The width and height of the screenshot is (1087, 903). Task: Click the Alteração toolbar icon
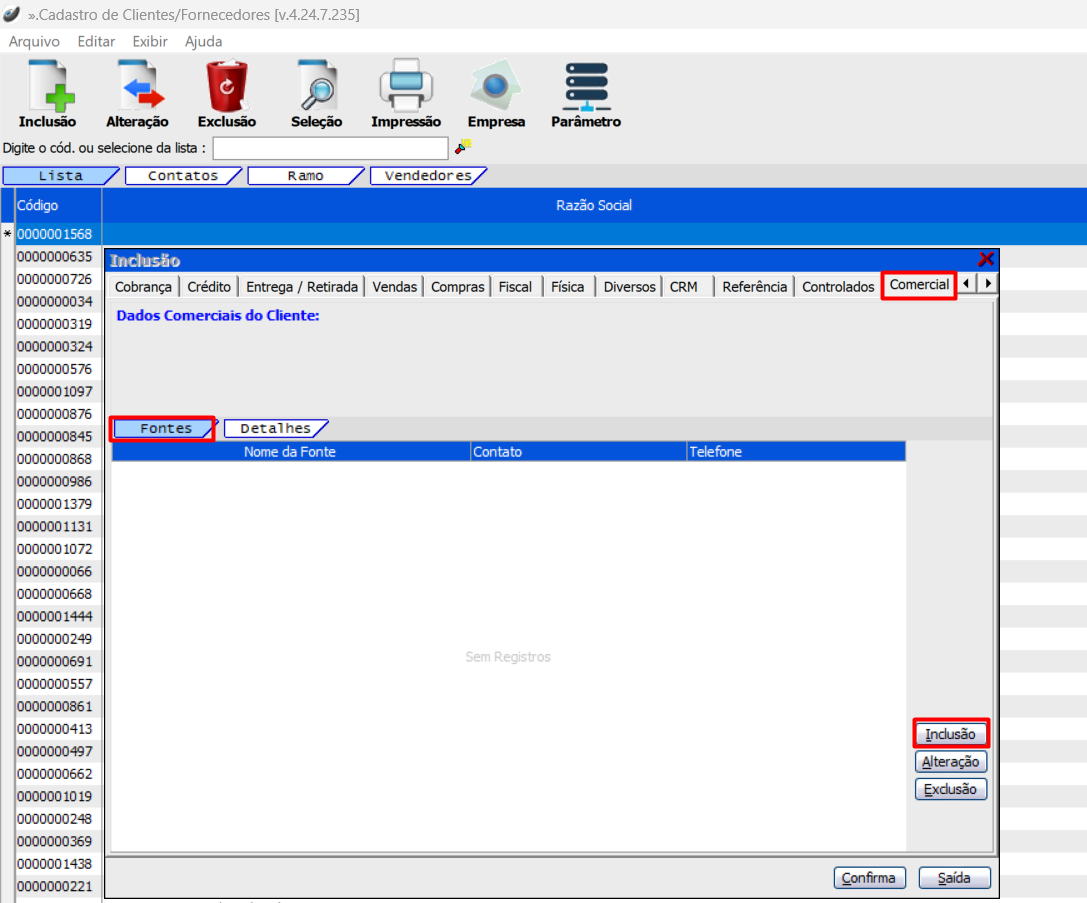point(137,87)
